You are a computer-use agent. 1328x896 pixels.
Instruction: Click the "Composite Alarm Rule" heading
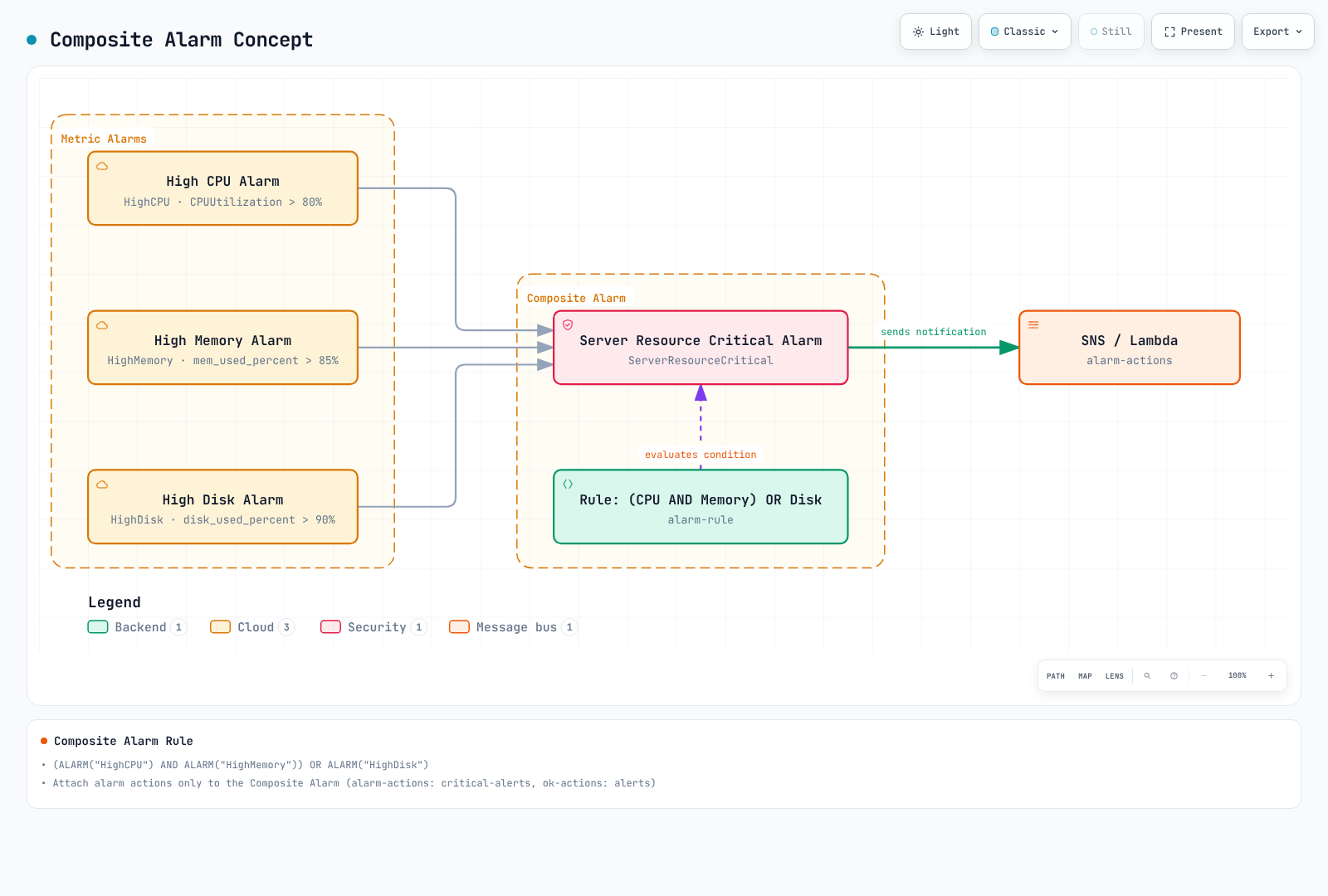click(x=123, y=741)
